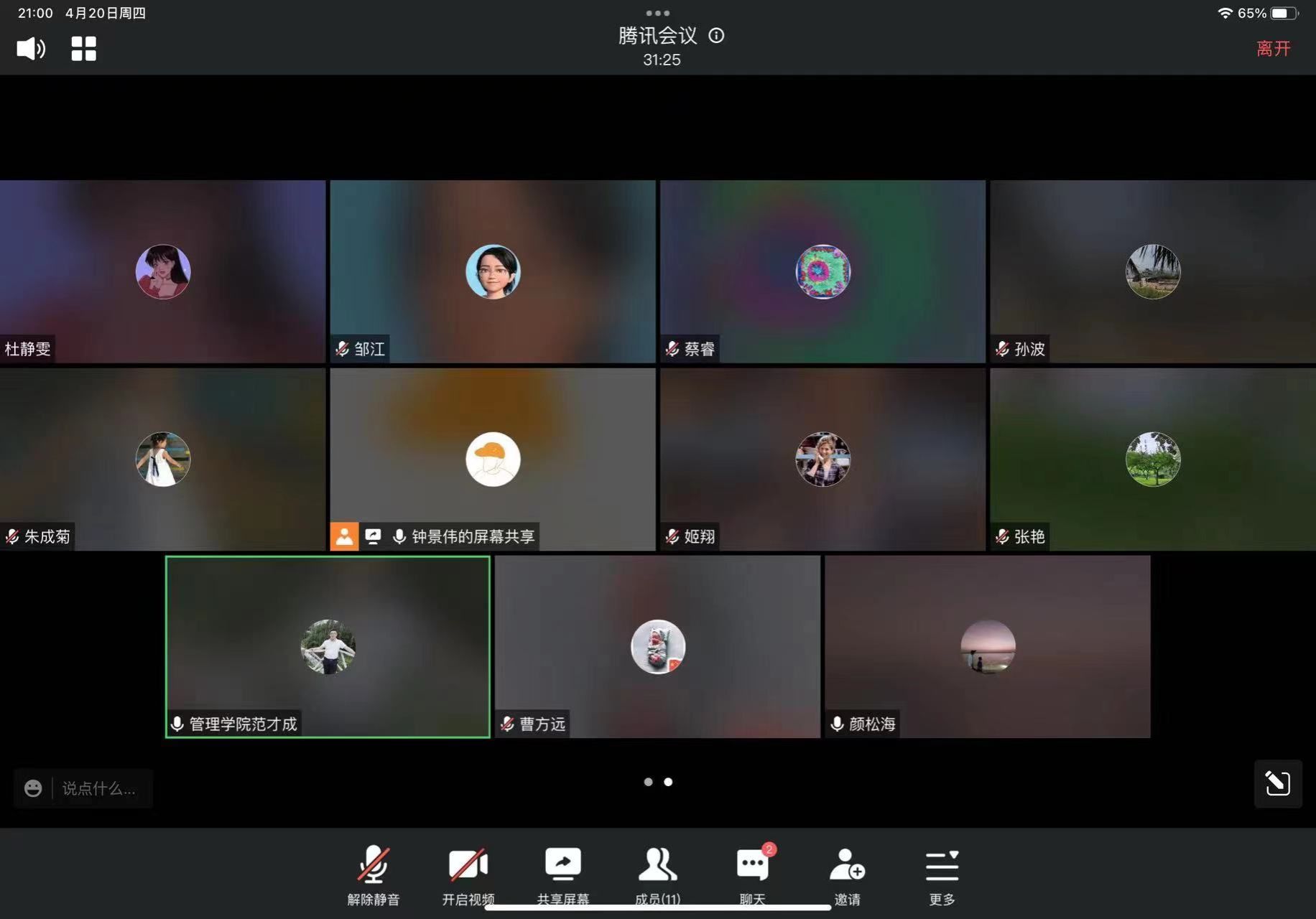Unmute microphone via 解除静音

[373, 874]
